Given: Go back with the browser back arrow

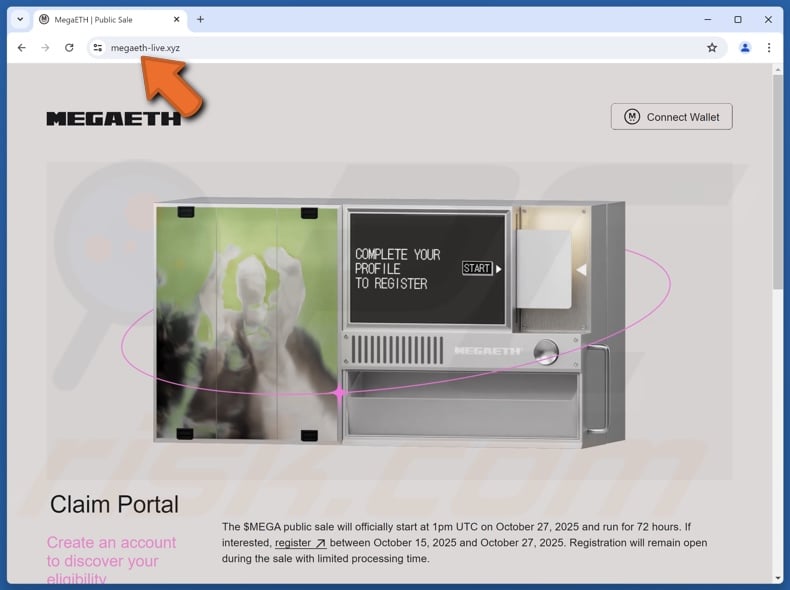Looking at the screenshot, I should point(21,48).
